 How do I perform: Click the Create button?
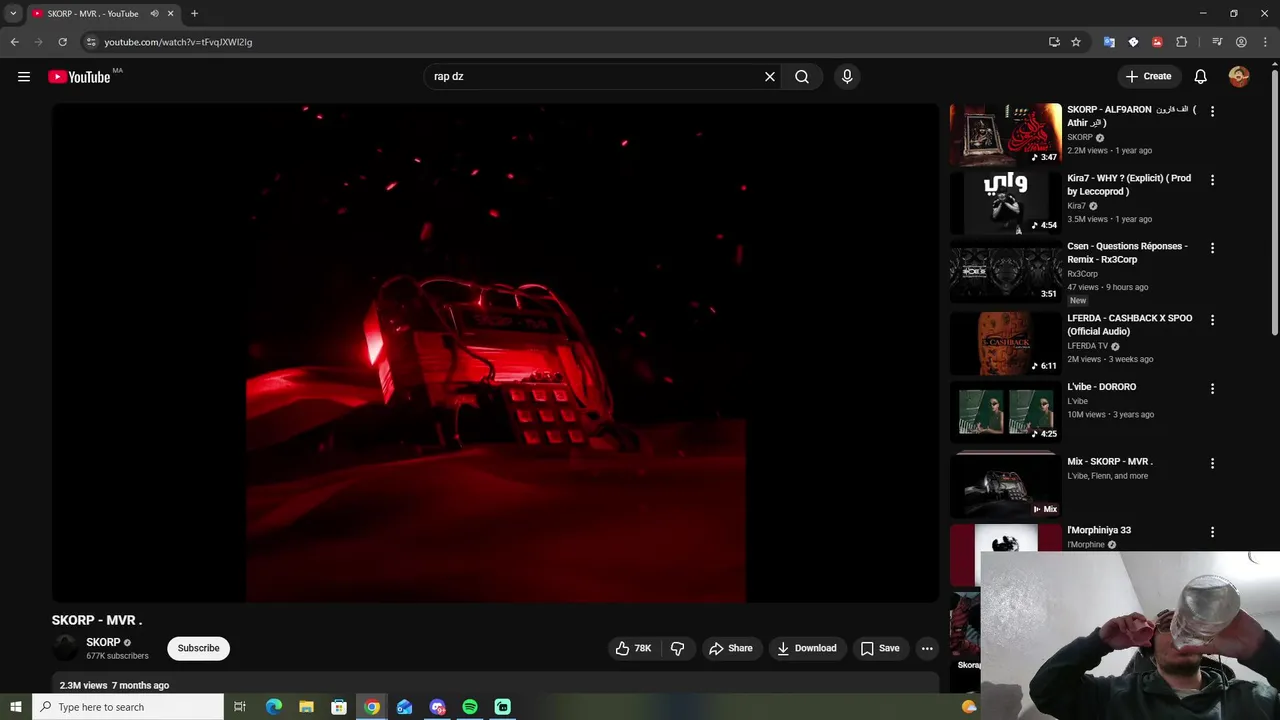coord(1148,77)
